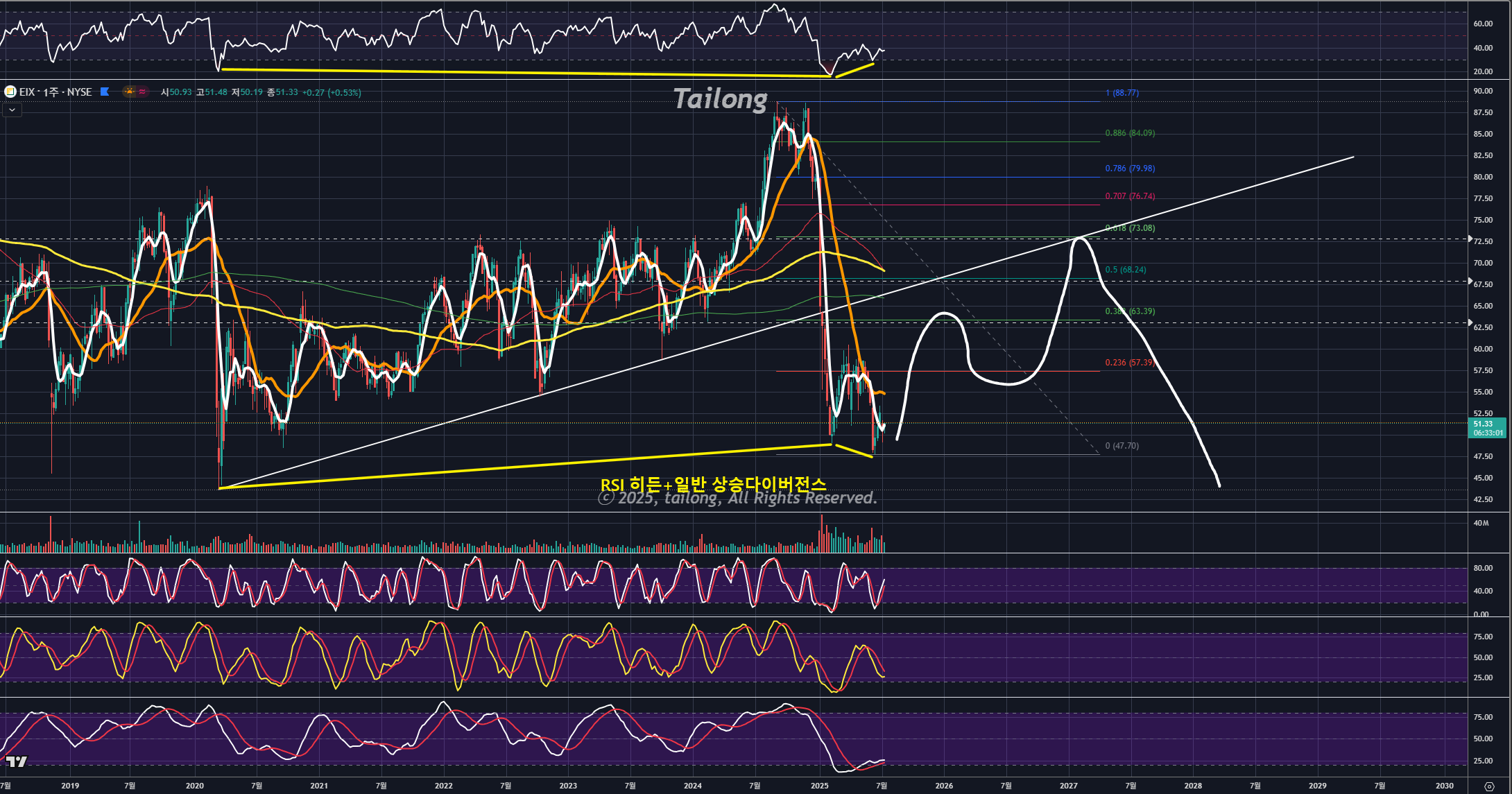Click the pink approximate-sign data icon

pyautogui.click(x=142, y=92)
